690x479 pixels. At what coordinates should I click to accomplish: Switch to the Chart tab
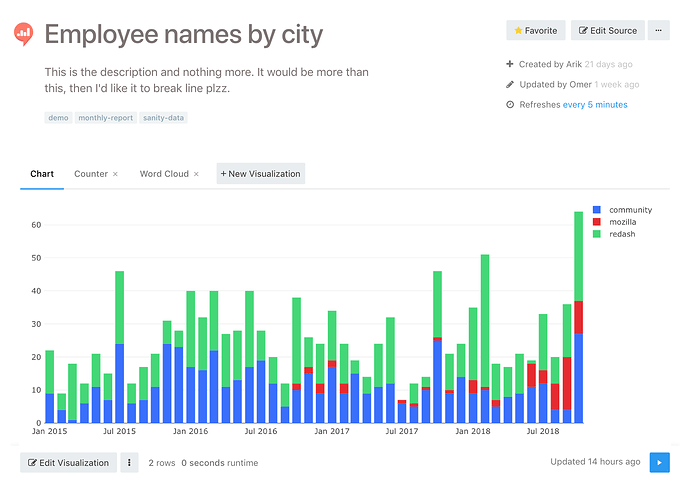click(x=42, y=174)
